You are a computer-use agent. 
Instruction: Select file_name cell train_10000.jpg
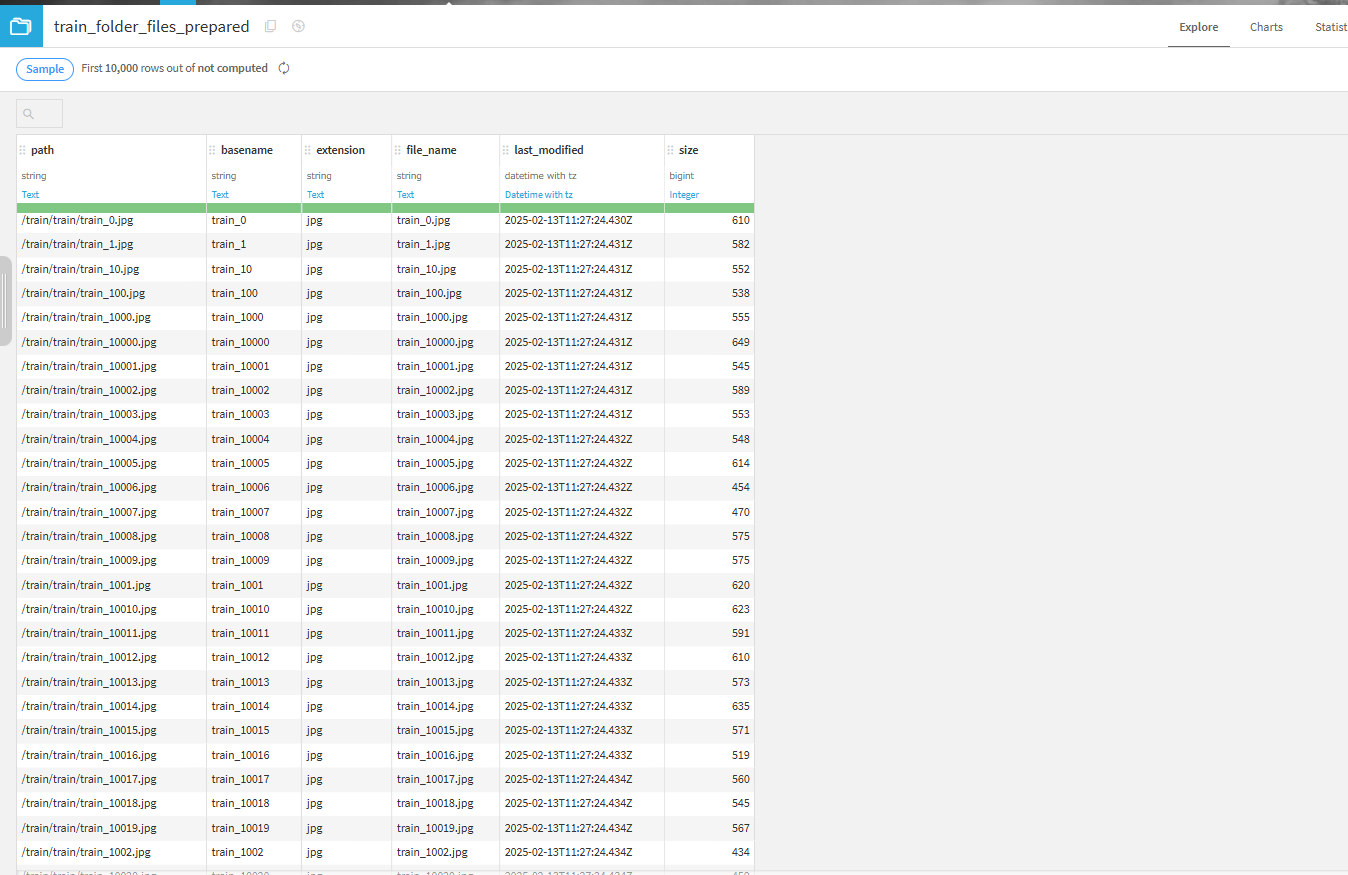pyautogui.click(x=445, y=342)
